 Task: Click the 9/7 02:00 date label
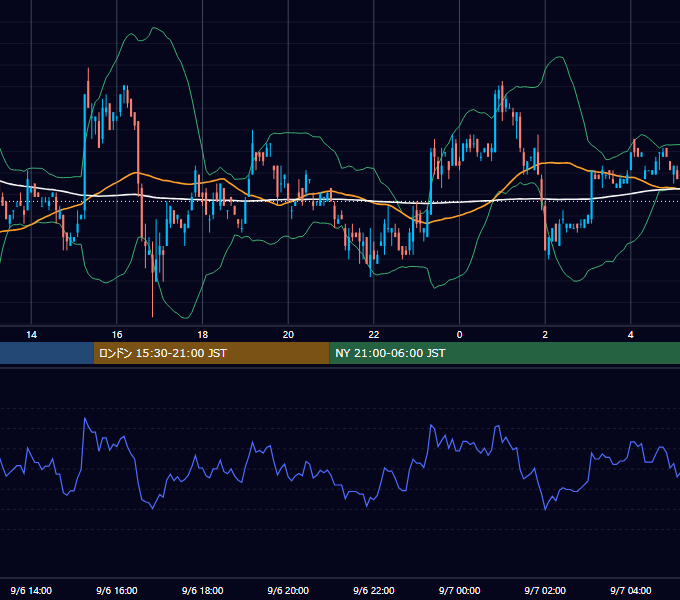point(545,590)
